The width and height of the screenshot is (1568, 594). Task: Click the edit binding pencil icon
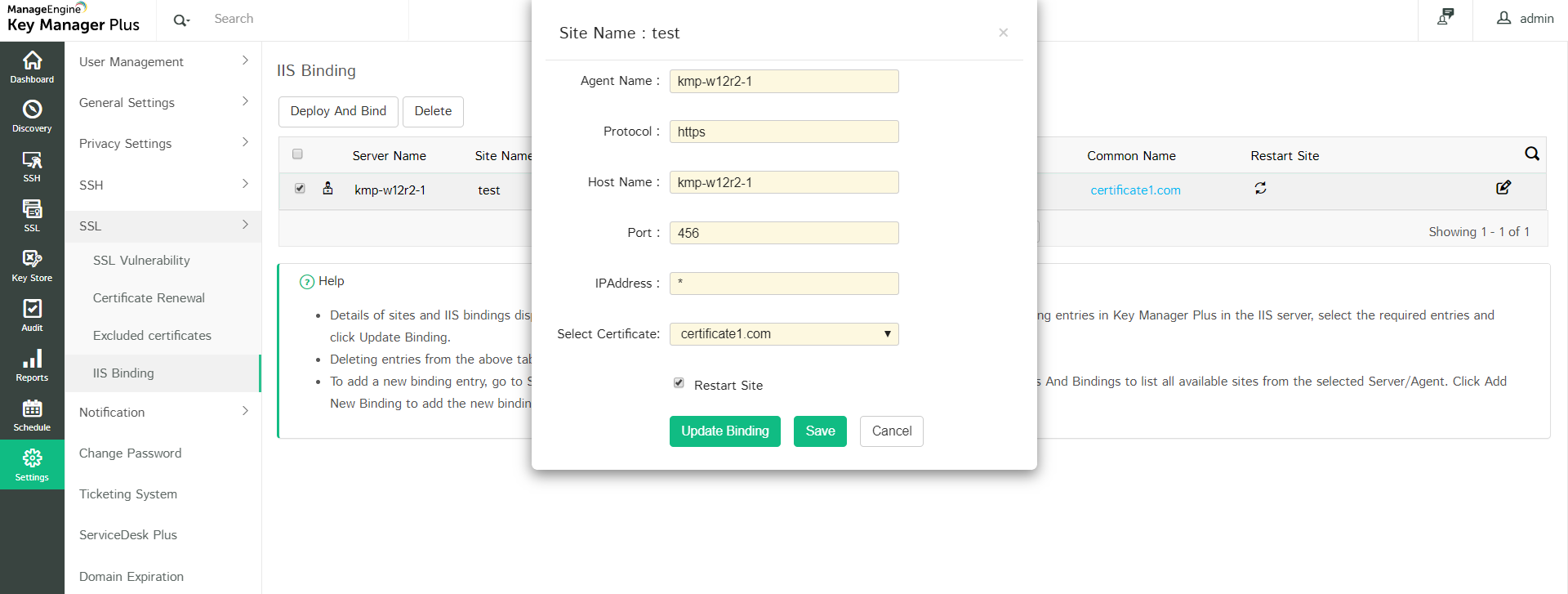tap(1503, 188)
